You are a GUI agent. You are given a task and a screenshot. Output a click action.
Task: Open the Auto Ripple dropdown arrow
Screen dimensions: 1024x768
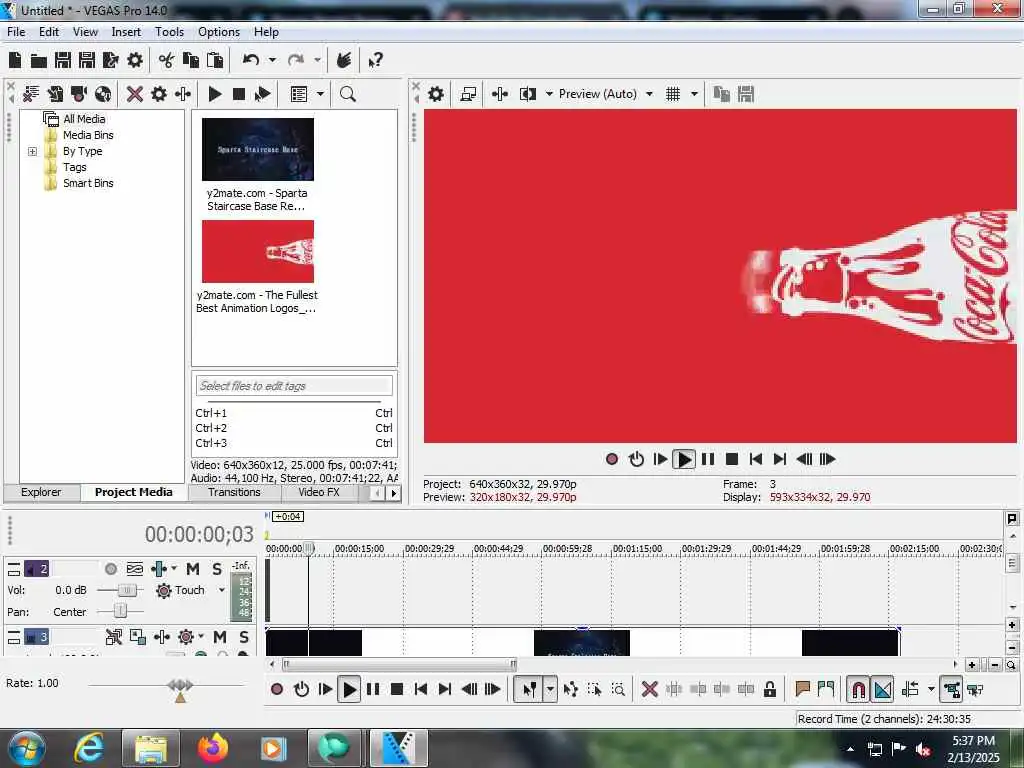(x=931, y=690)
